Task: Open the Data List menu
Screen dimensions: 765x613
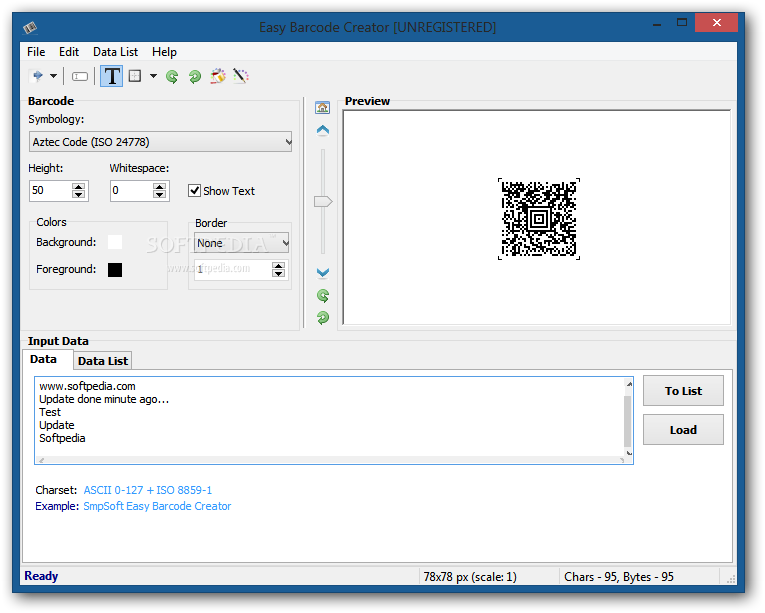Action: coord(116,52)
